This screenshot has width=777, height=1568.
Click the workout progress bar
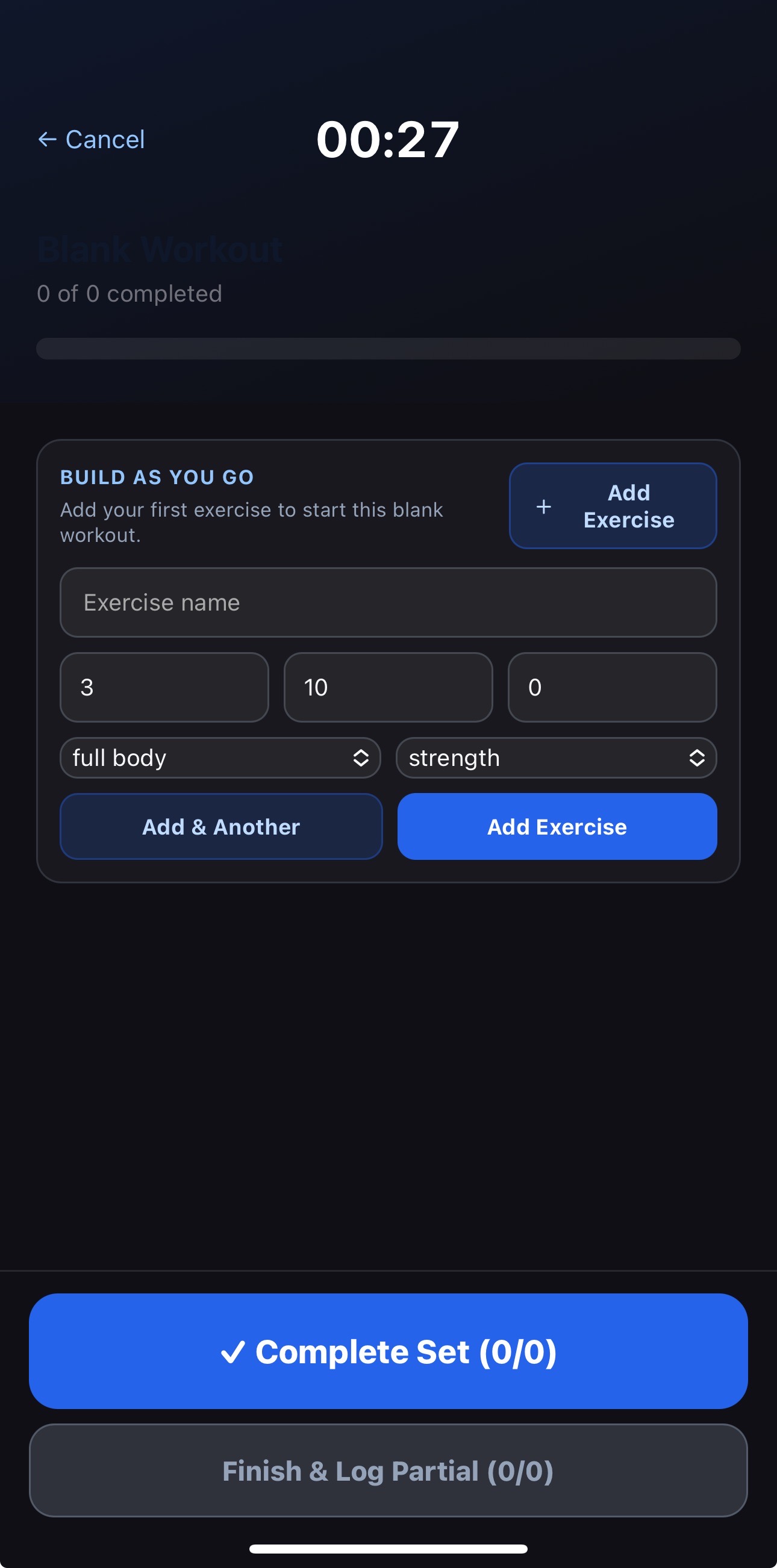tap(388, 348)
